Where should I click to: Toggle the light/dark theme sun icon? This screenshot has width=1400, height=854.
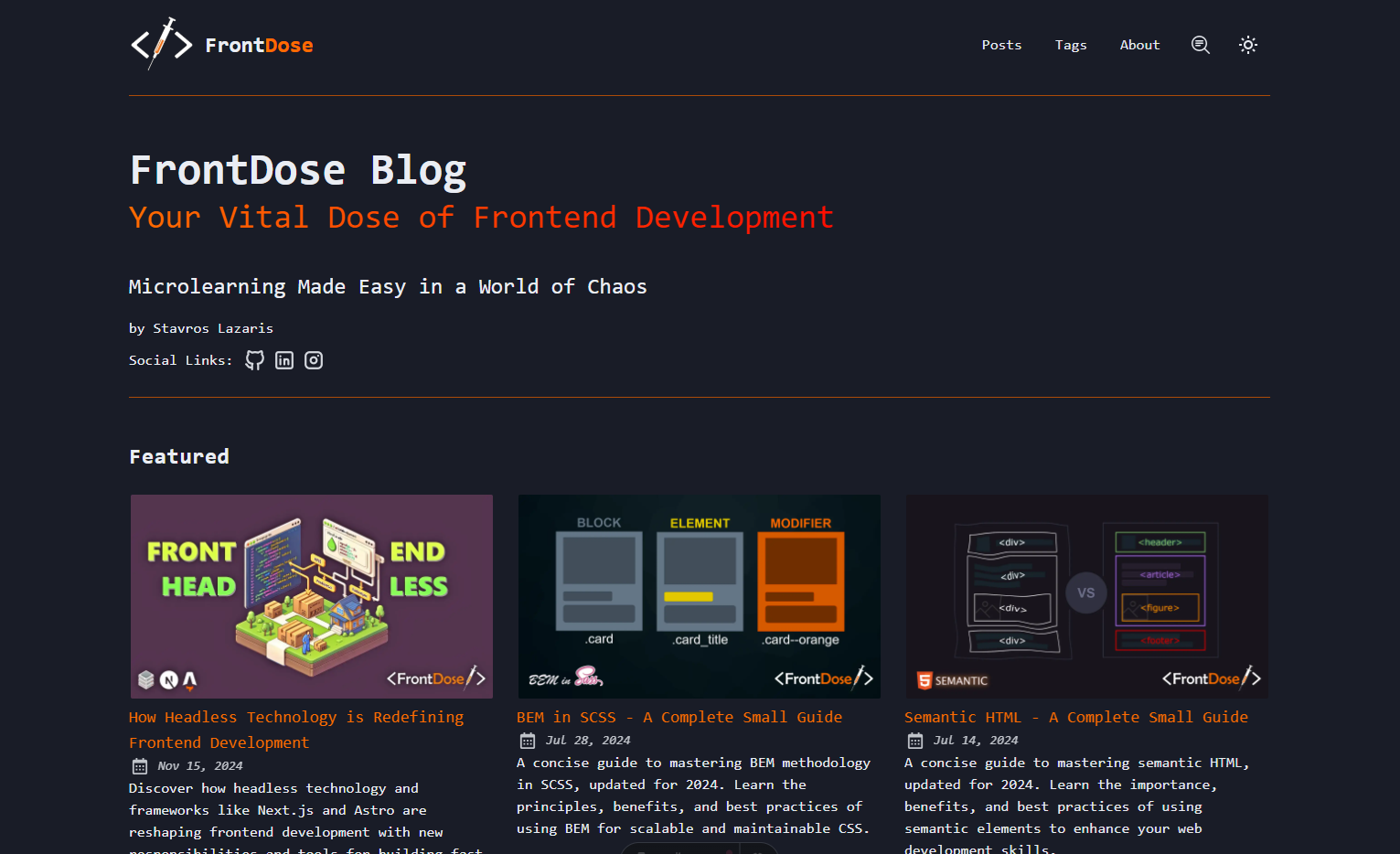(x=1248, y=45)
